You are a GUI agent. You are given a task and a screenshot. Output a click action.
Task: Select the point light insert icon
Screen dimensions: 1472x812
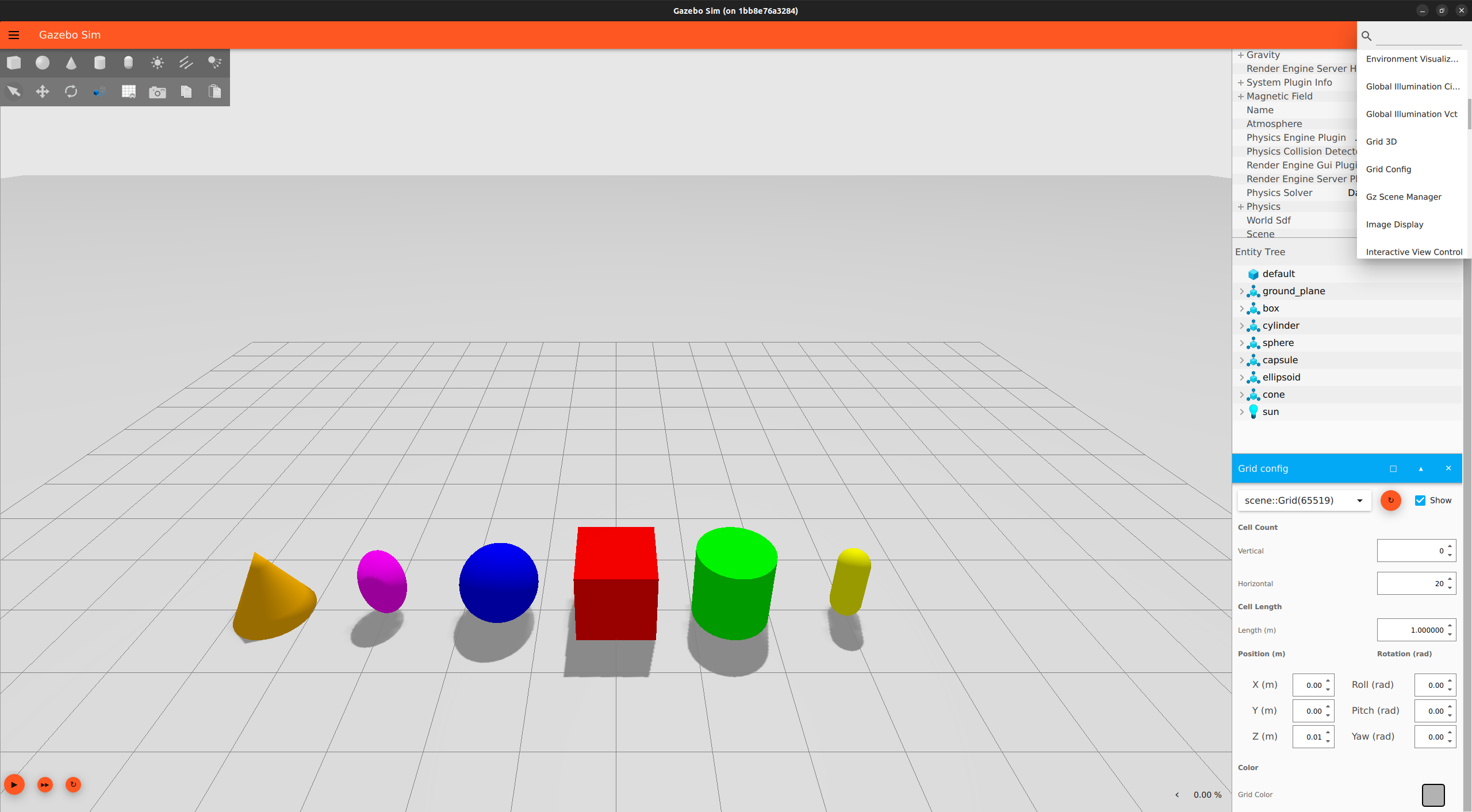click(x=157, y=63)
